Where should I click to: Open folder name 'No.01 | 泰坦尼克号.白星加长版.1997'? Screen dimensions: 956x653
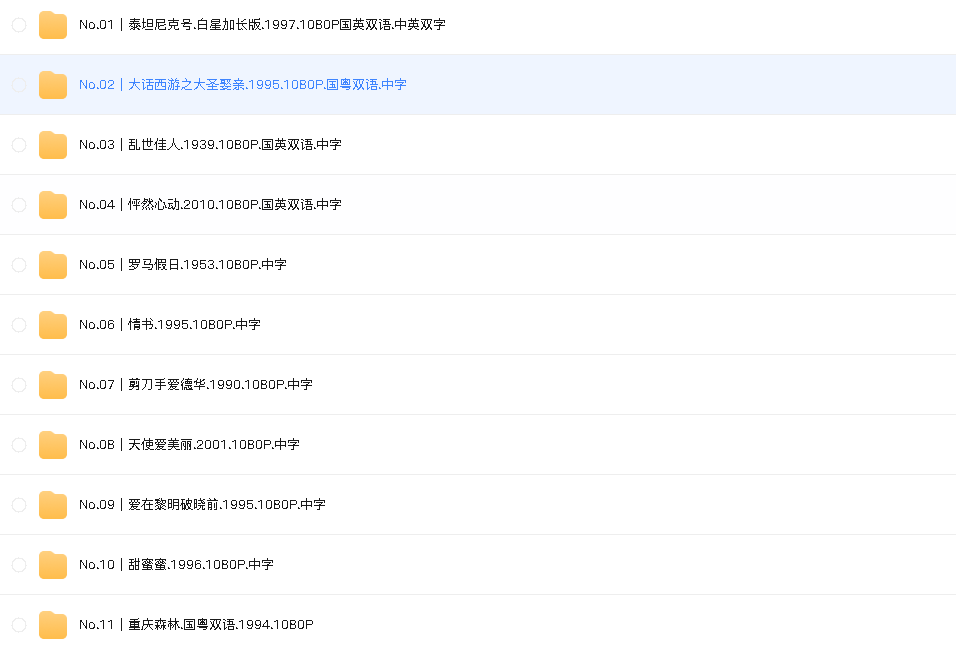(262, 25)
